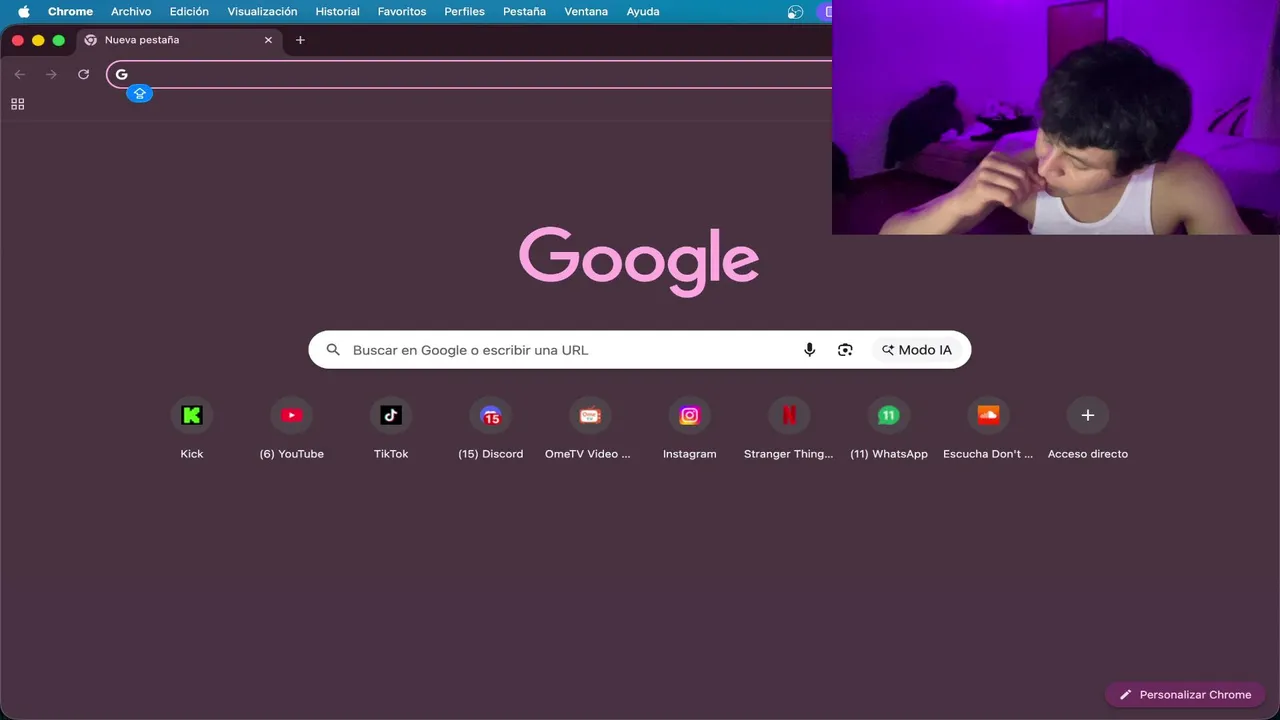This screenshot has width=1280, height=720.
Task: Open the Edición menu
Action: coord(189,12)
